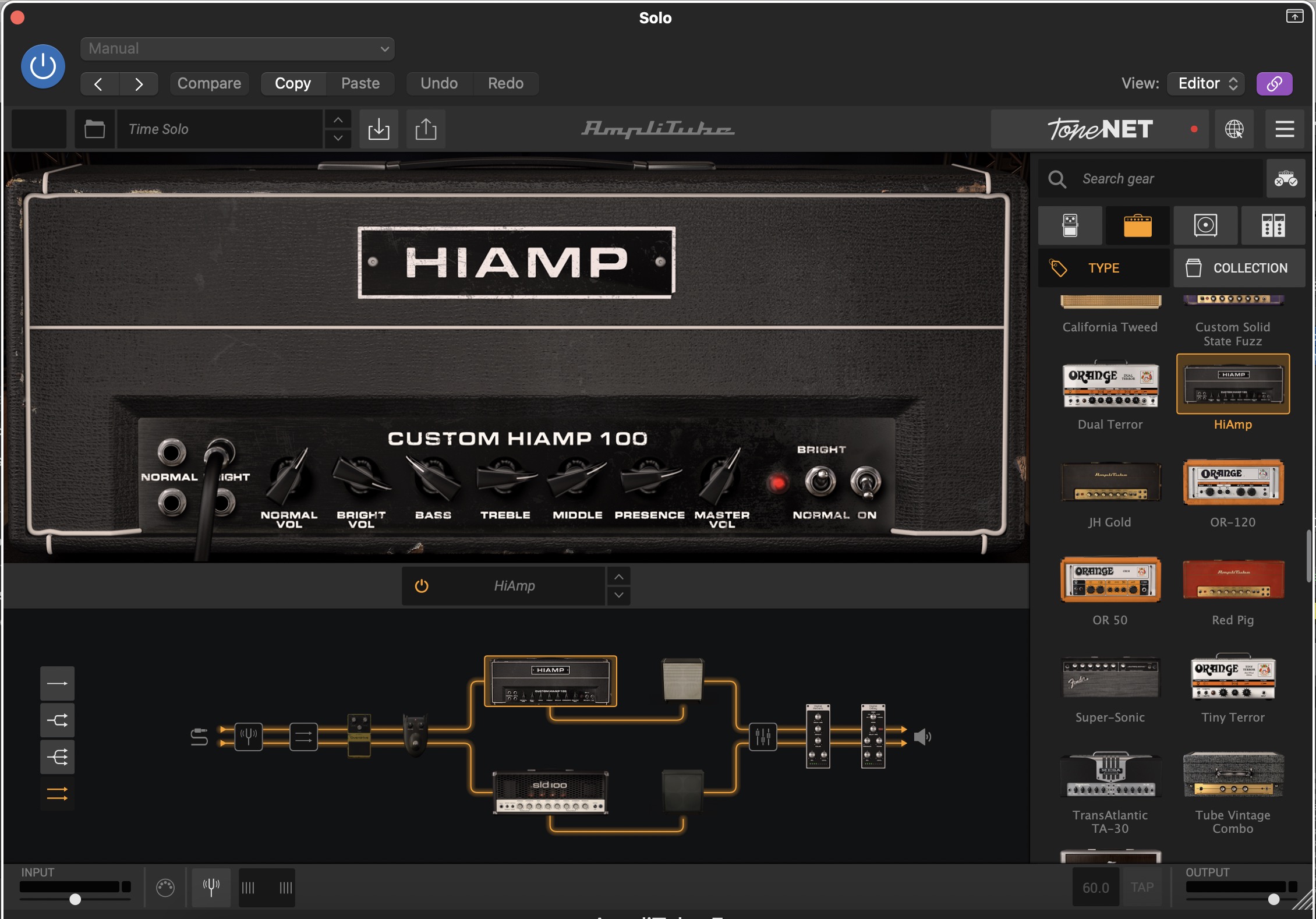Choose the split-before routing layout
This screenshot has width=1316, height=919.
coord(57,757)
